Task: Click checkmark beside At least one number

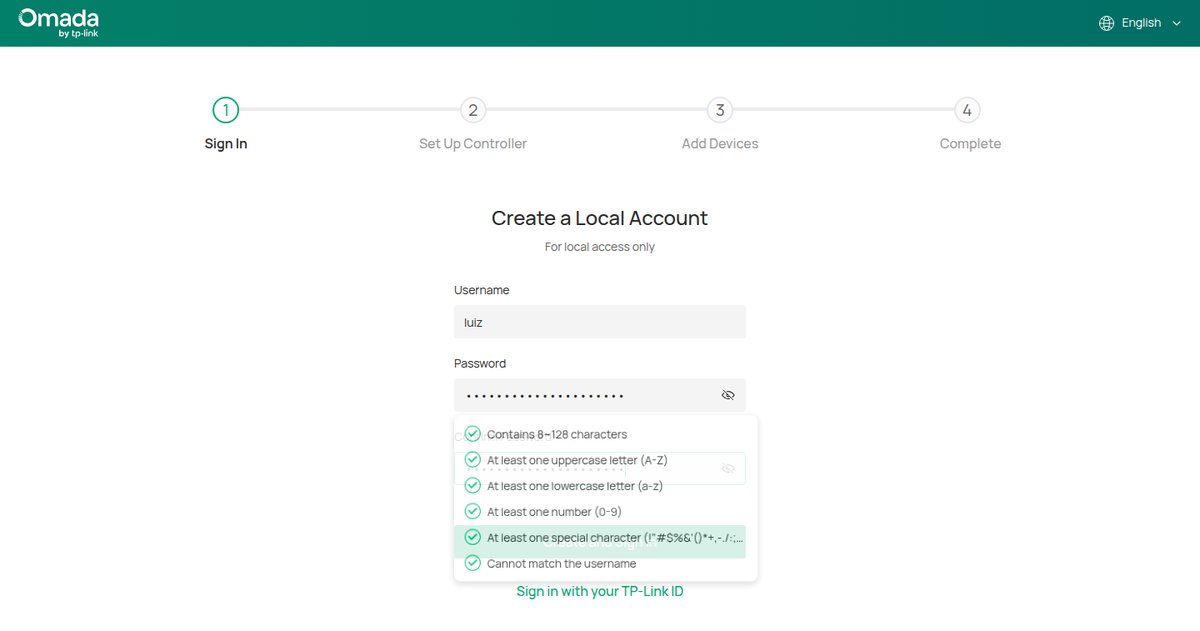Action: [x=473, y=512]
